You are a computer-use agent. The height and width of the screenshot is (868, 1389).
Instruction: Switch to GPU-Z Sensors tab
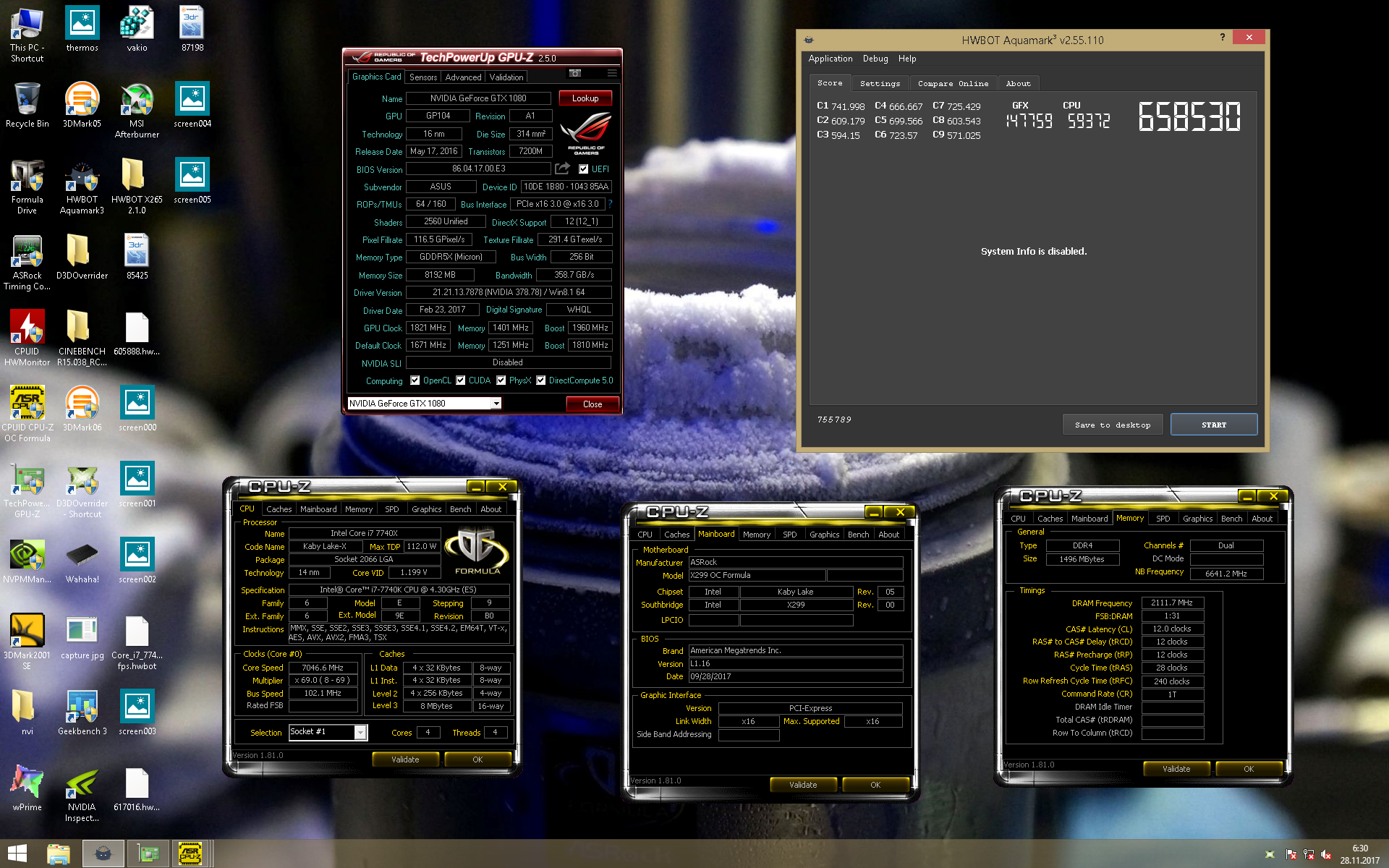[x=423, y=77]
